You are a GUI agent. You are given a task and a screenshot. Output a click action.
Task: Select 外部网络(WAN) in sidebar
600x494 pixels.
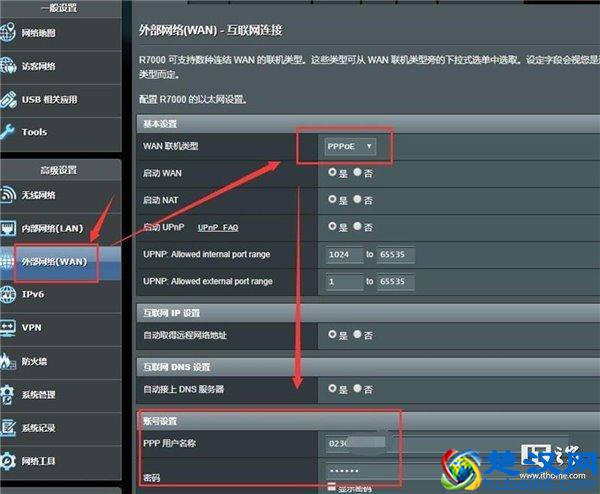[61, 262]
